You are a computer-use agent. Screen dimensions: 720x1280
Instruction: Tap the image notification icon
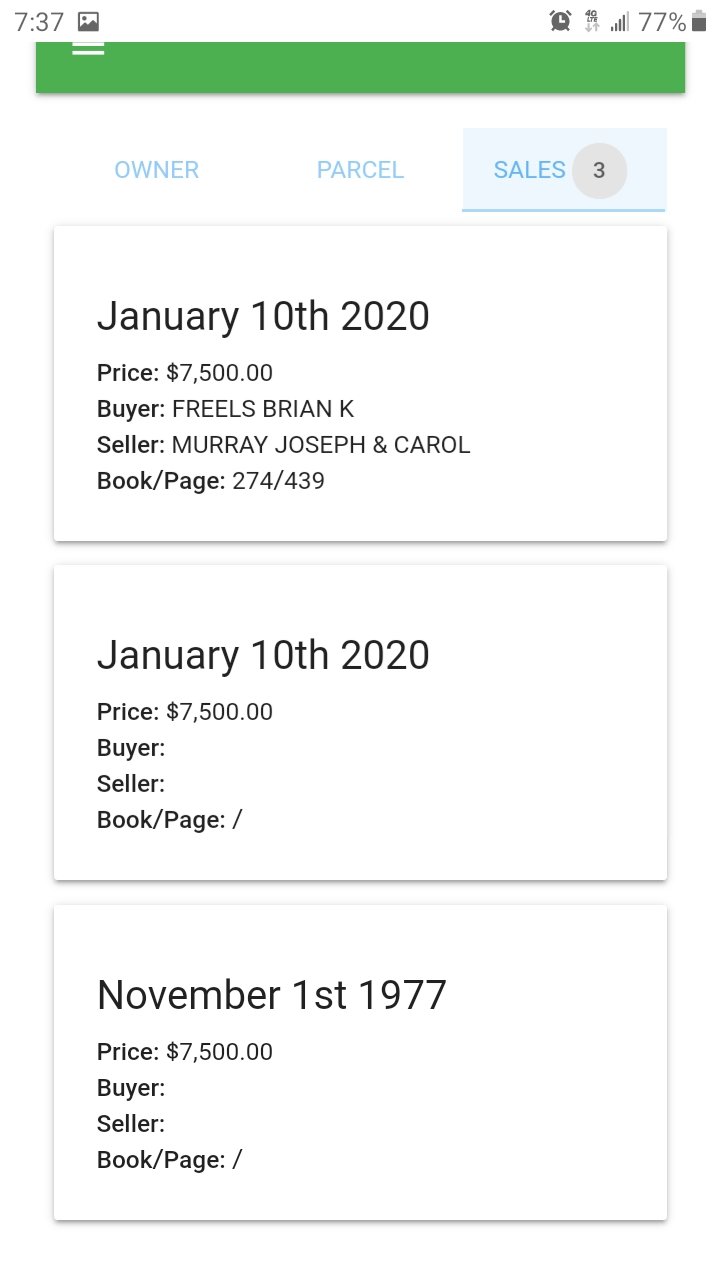[88, 21]
